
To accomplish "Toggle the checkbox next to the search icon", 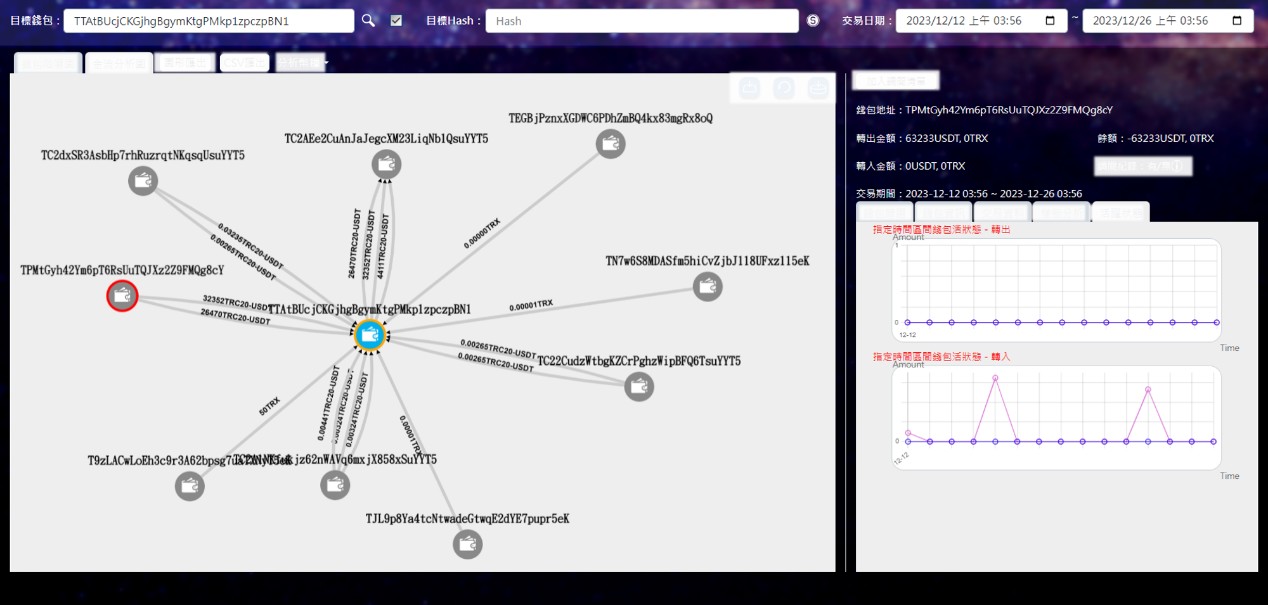I will (397, 20).
